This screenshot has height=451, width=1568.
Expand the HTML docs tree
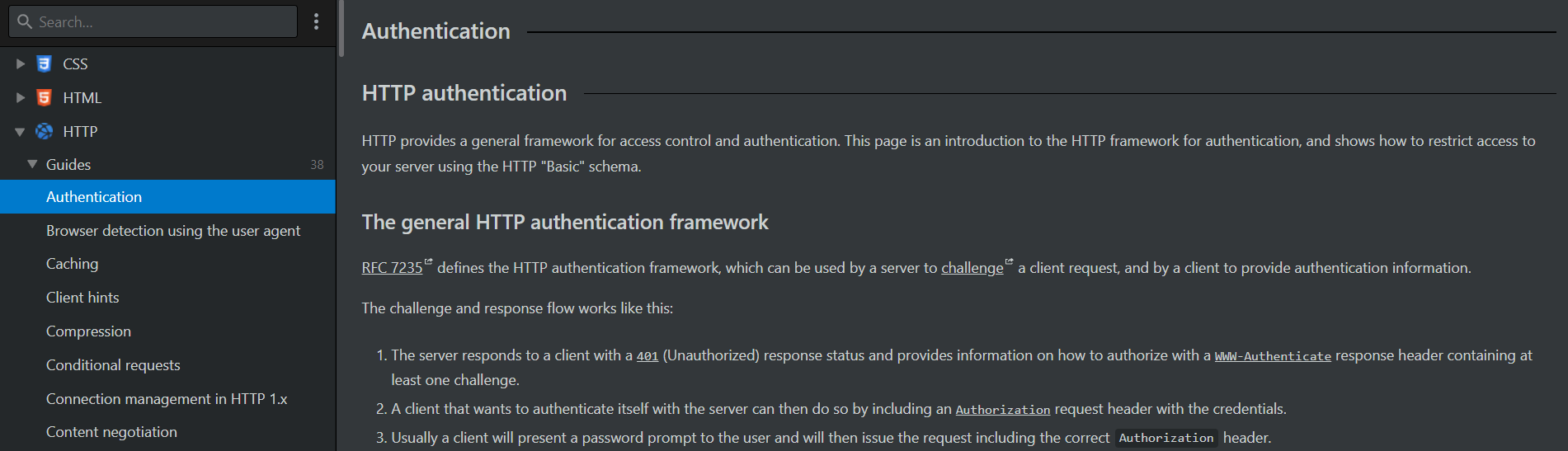(21, 97)
